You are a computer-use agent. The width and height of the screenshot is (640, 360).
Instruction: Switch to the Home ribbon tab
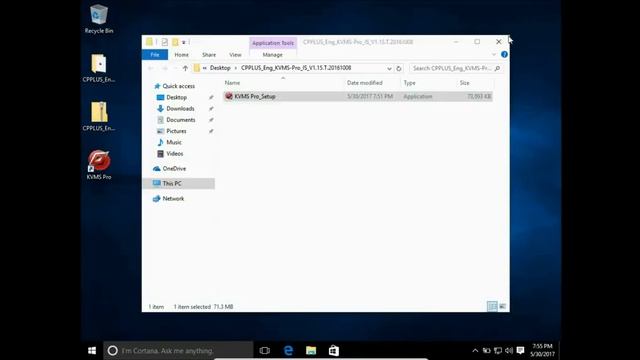pyautogui.click(x=182, y=55)
